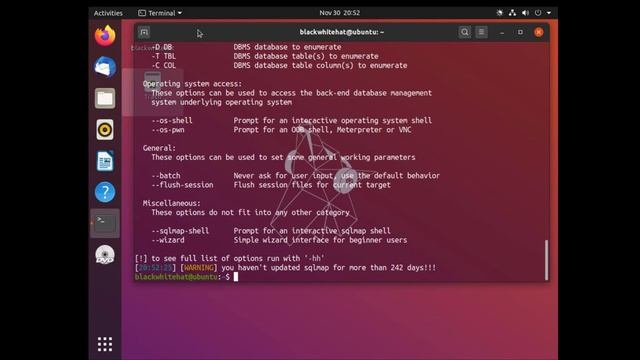This screenshot has width=640, height=360.
Task: Open the clock Nov 30 20:52
Action: pos(340,13)
